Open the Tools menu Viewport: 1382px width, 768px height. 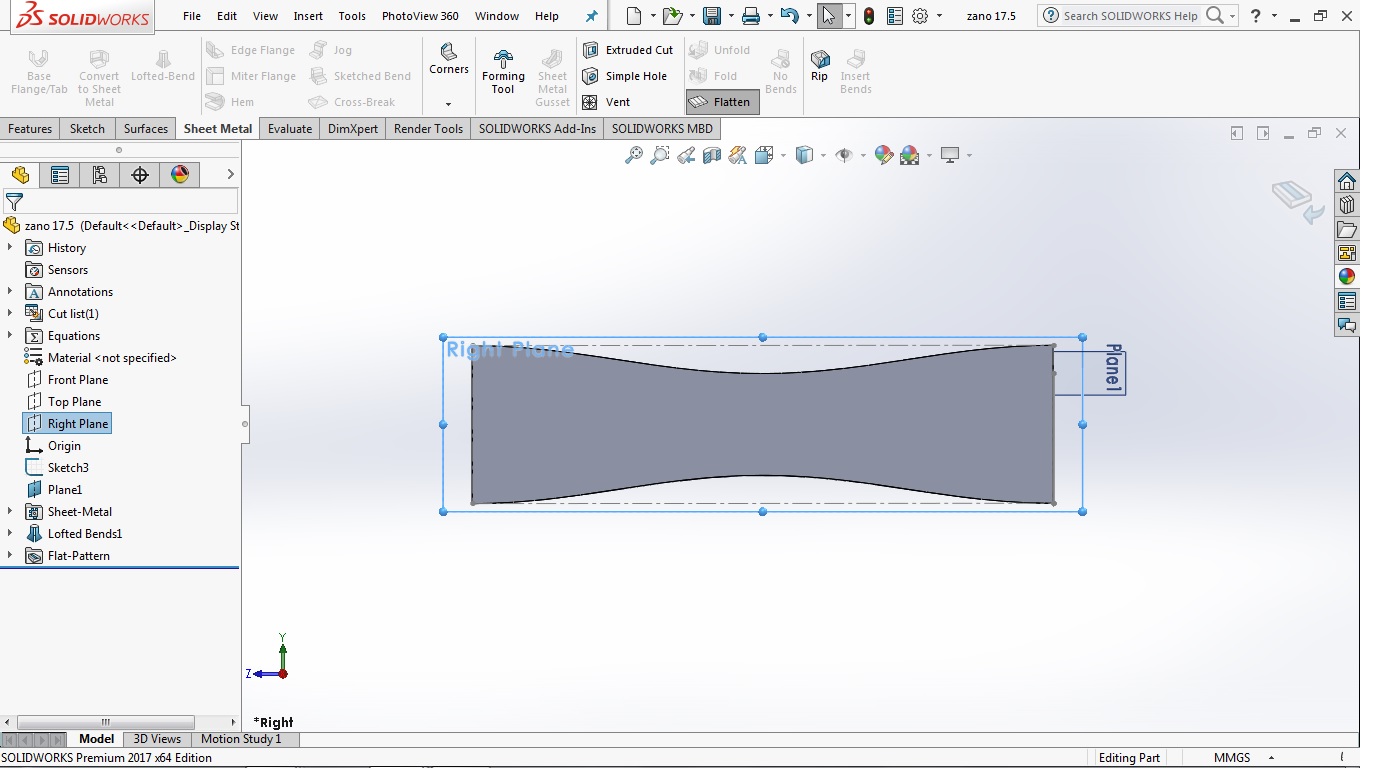pyautogui.click(x=352, y=16)
